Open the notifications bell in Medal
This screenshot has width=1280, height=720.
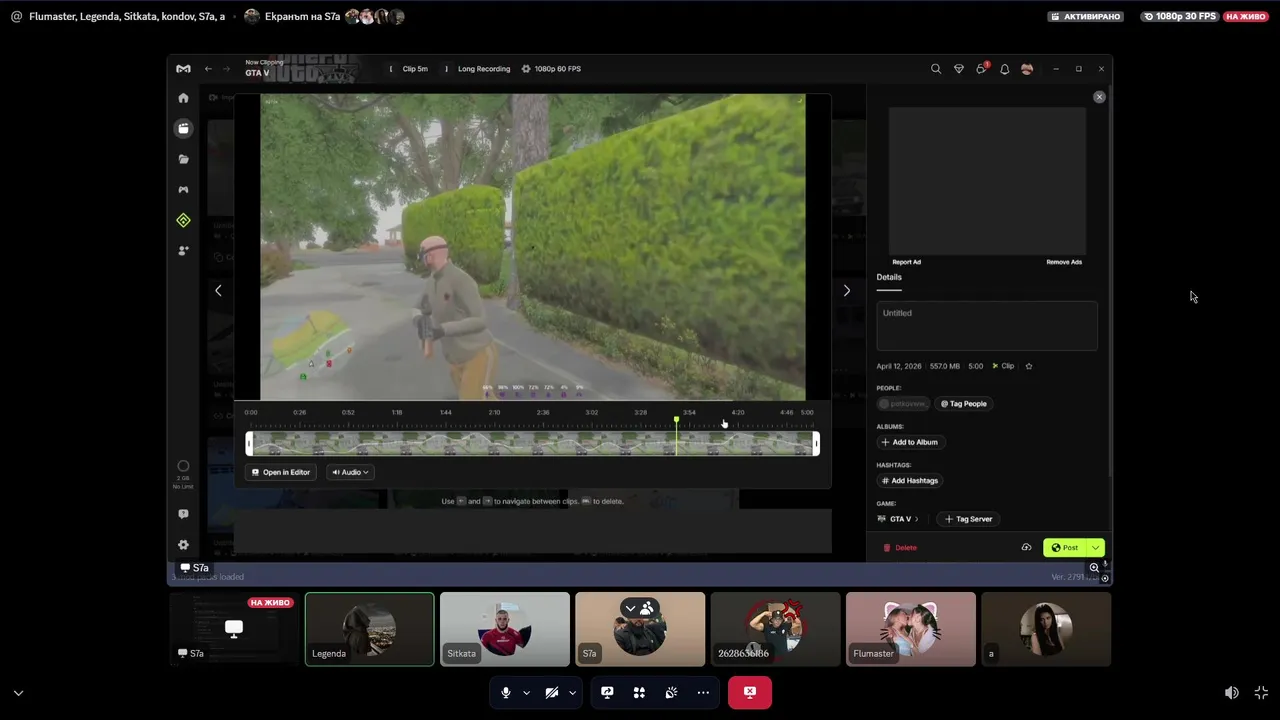point(1004,69)
